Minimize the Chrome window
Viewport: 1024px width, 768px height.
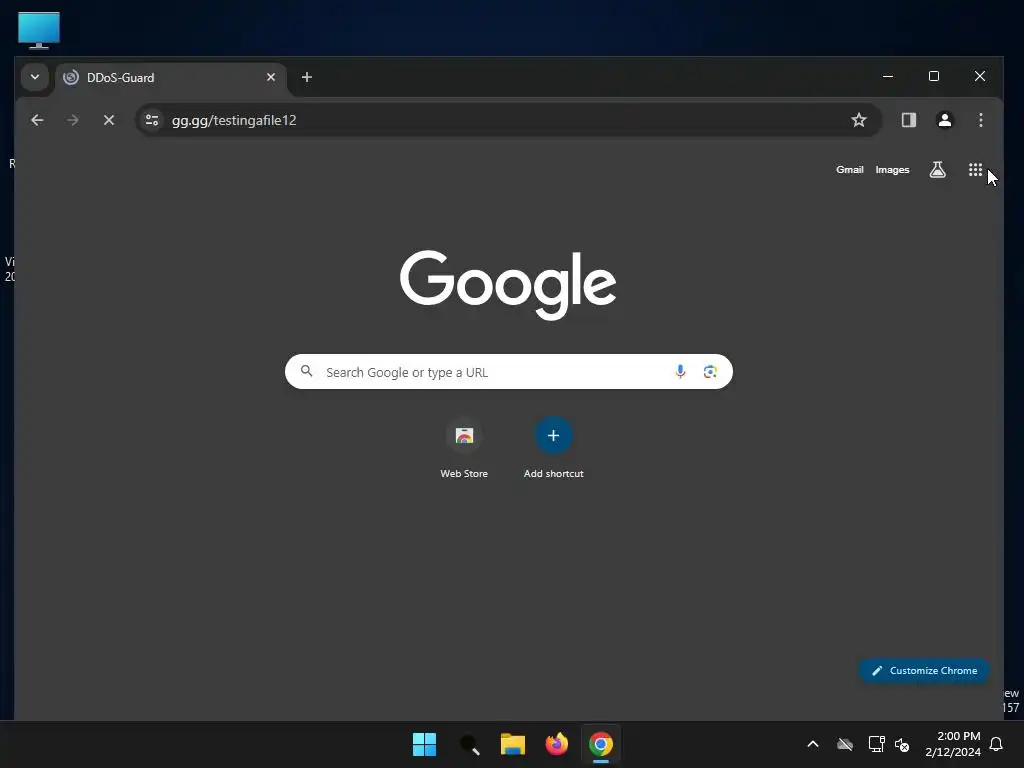[x=888, y=76]
